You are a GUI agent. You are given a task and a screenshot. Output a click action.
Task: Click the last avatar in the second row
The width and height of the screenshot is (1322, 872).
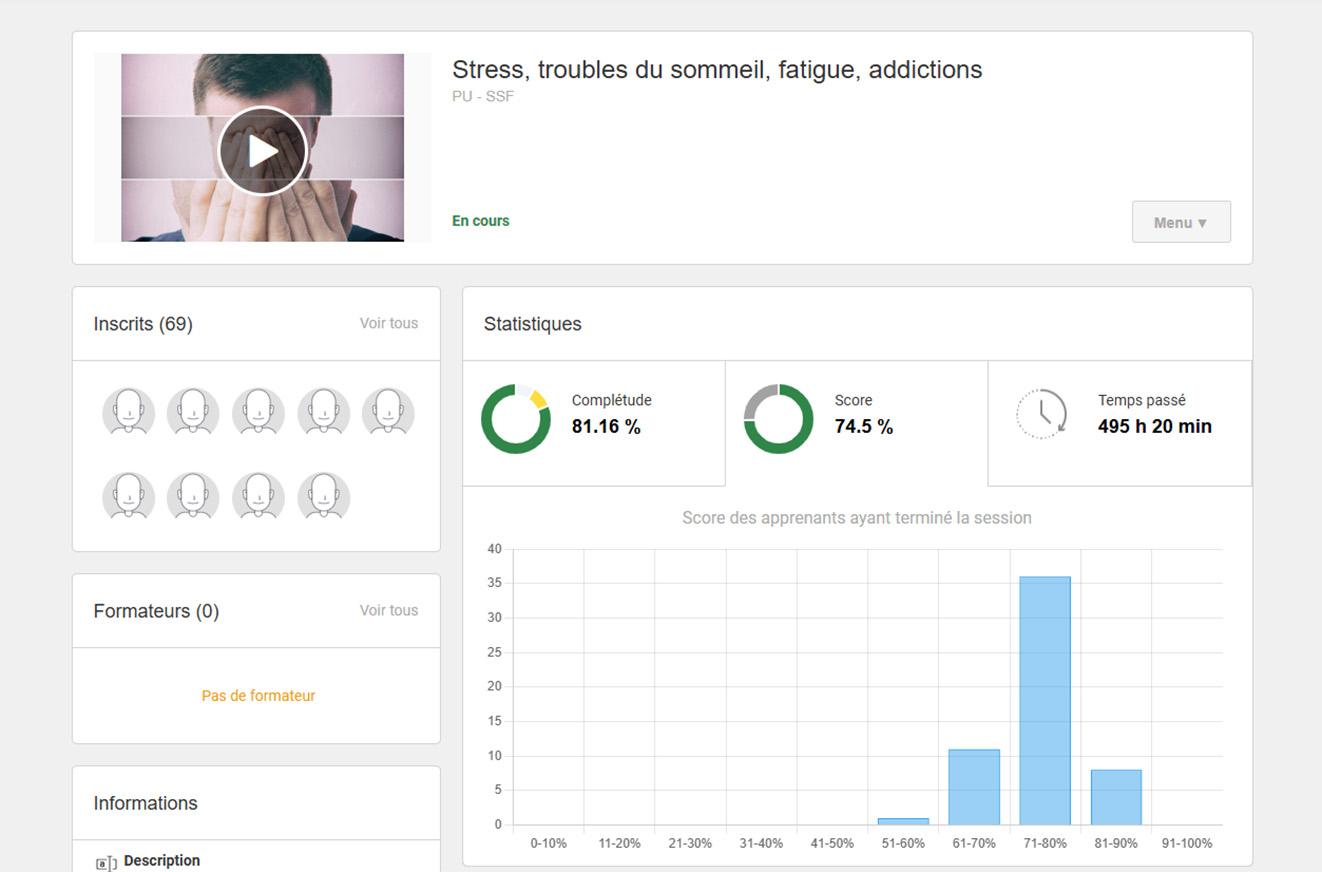(x=323, y=497)
